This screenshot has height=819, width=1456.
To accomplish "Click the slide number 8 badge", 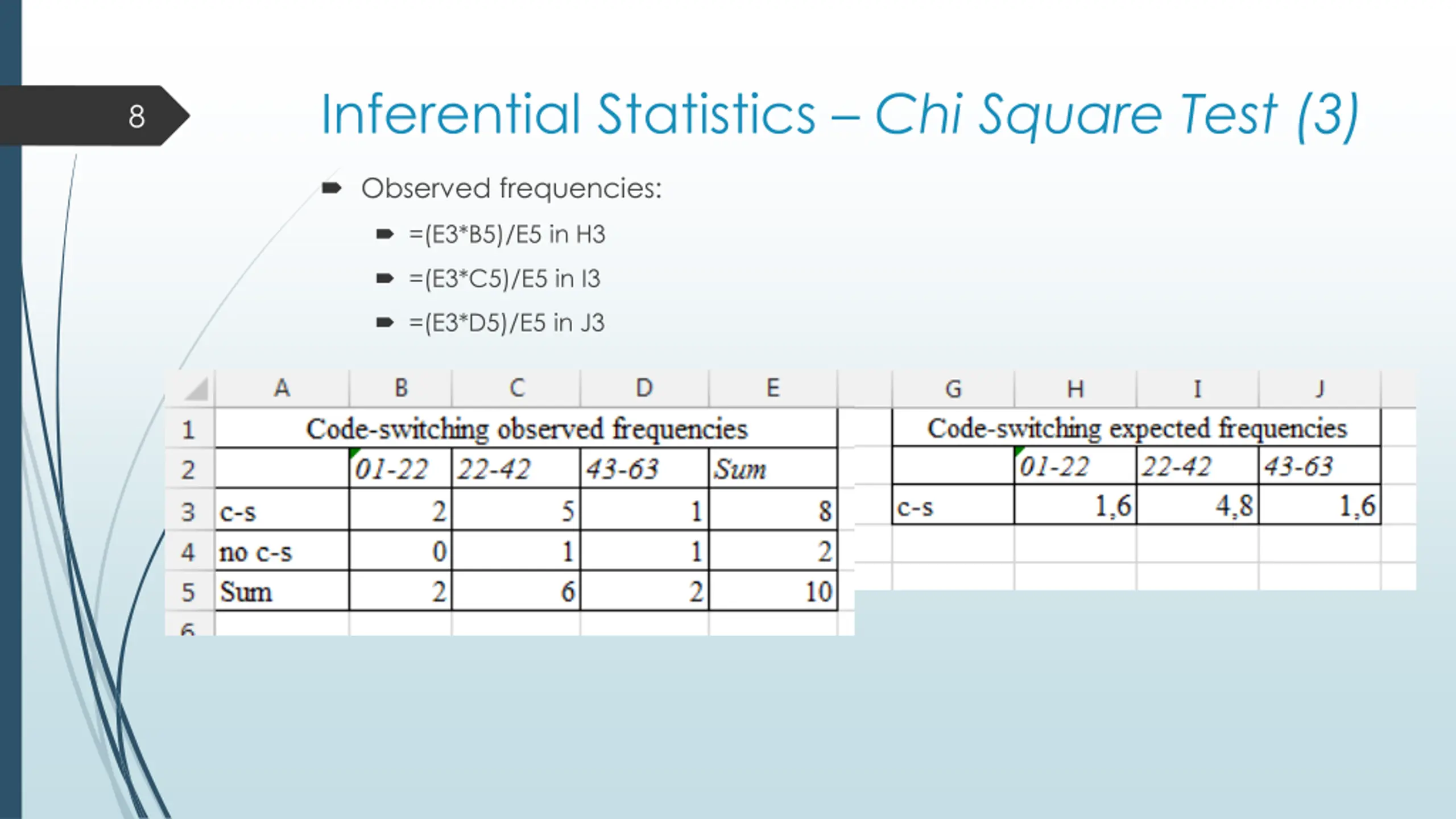I will pos(94,116).
